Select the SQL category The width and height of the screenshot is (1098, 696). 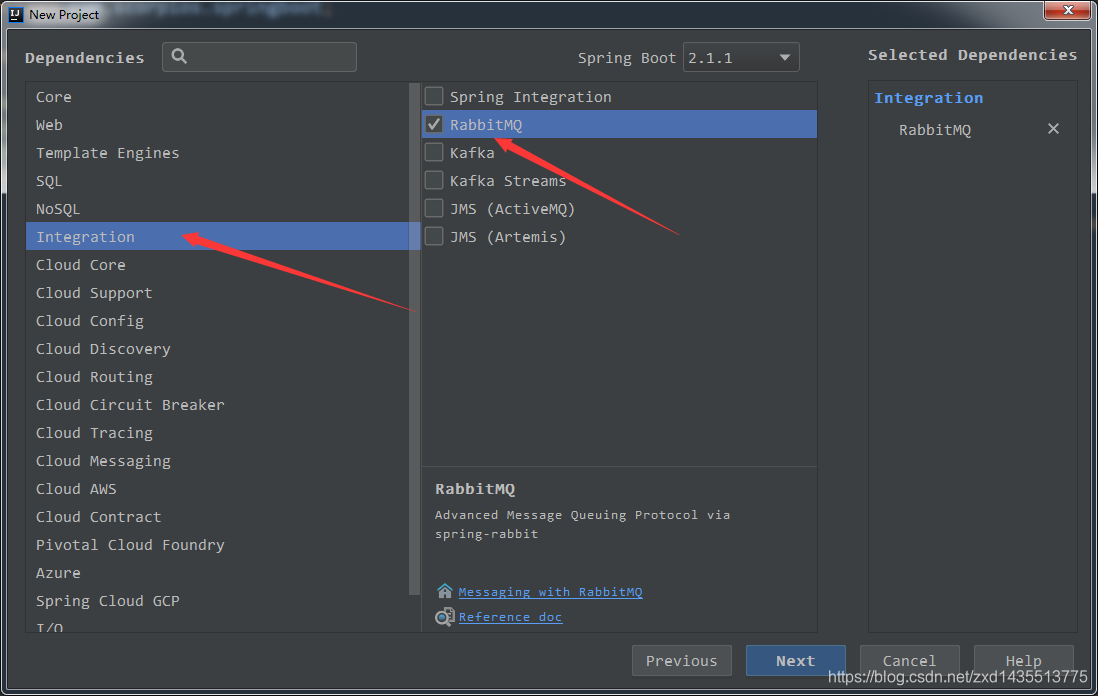[x=217, y=181]
